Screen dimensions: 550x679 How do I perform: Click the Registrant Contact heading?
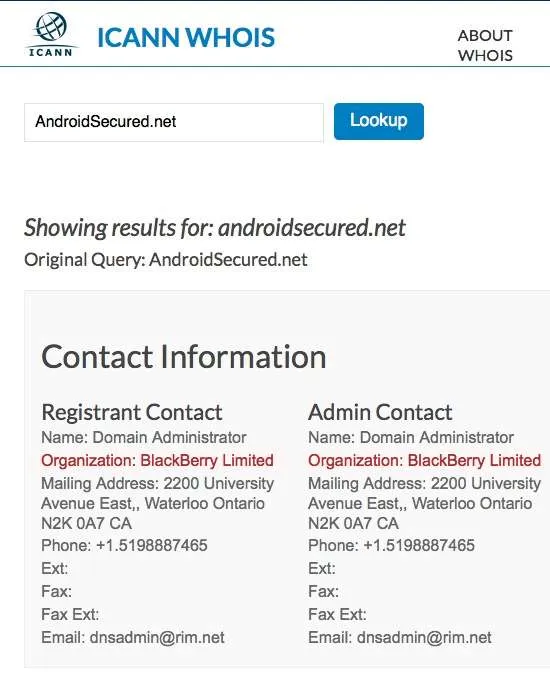(132, 412)
